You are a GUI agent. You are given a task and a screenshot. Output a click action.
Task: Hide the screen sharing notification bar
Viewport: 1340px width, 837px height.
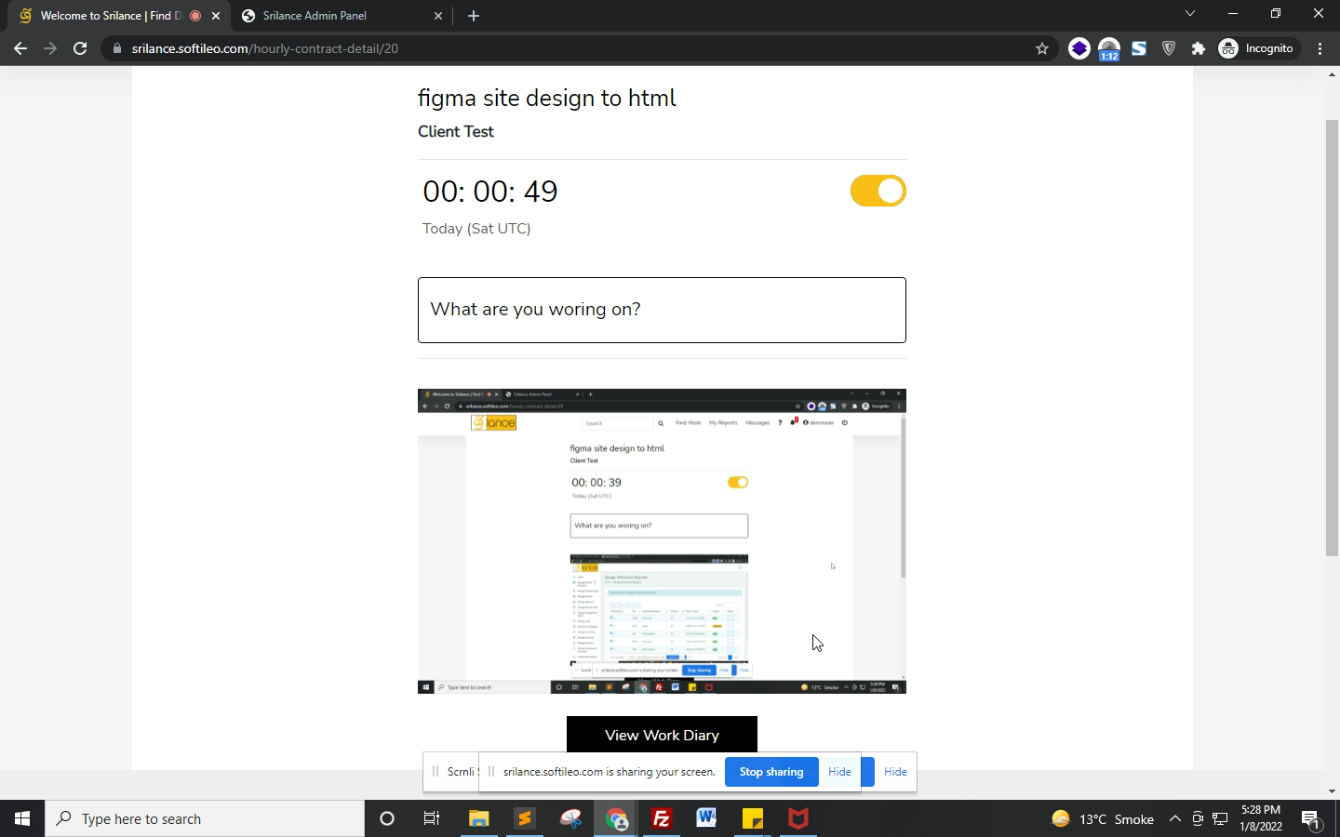click(839, 772)
